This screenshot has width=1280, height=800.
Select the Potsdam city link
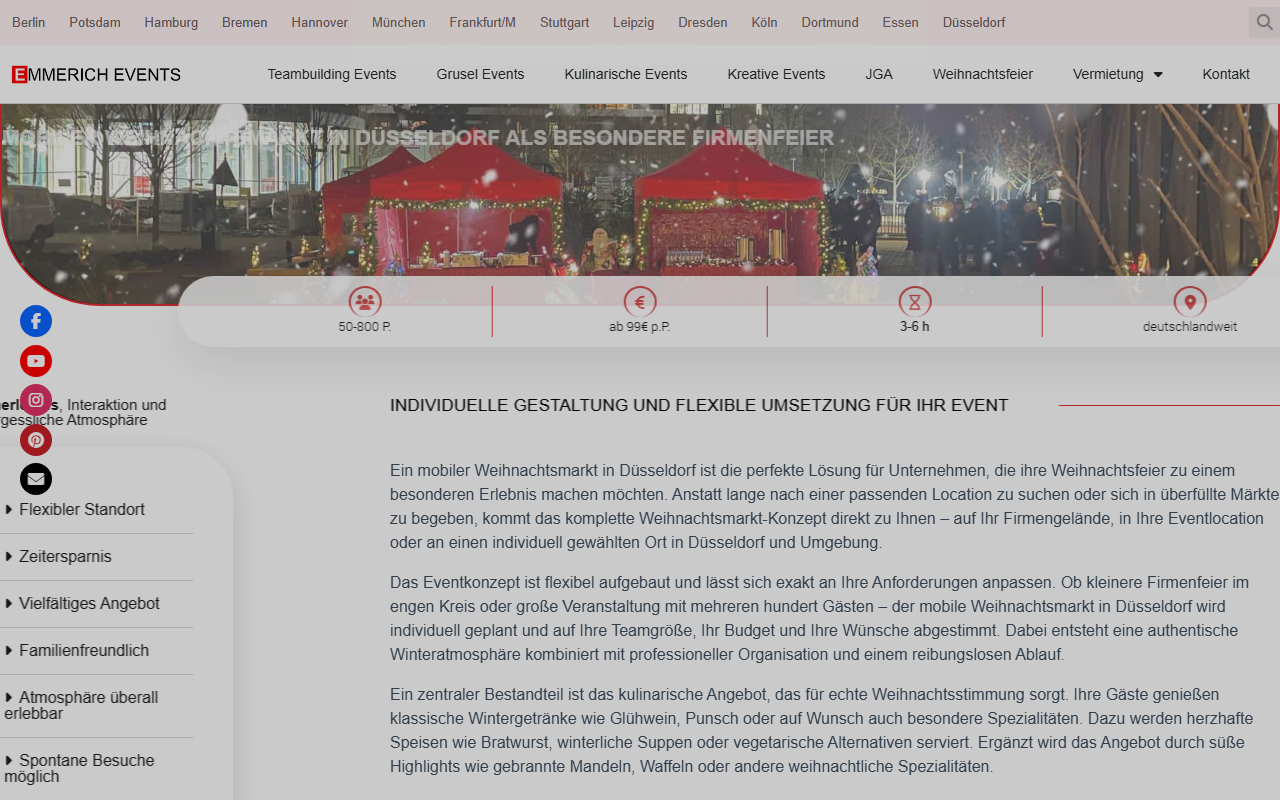95,22
